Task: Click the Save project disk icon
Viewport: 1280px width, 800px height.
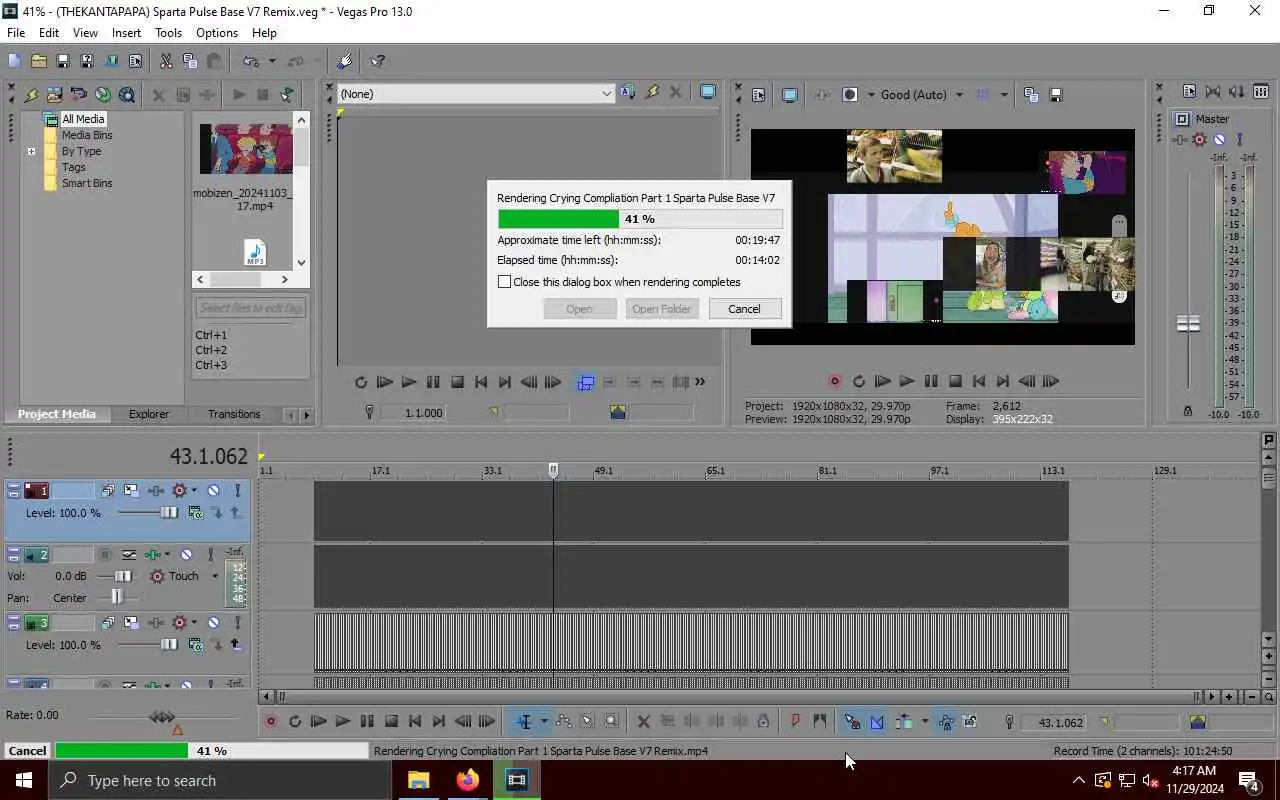Action: coord(62,61)
